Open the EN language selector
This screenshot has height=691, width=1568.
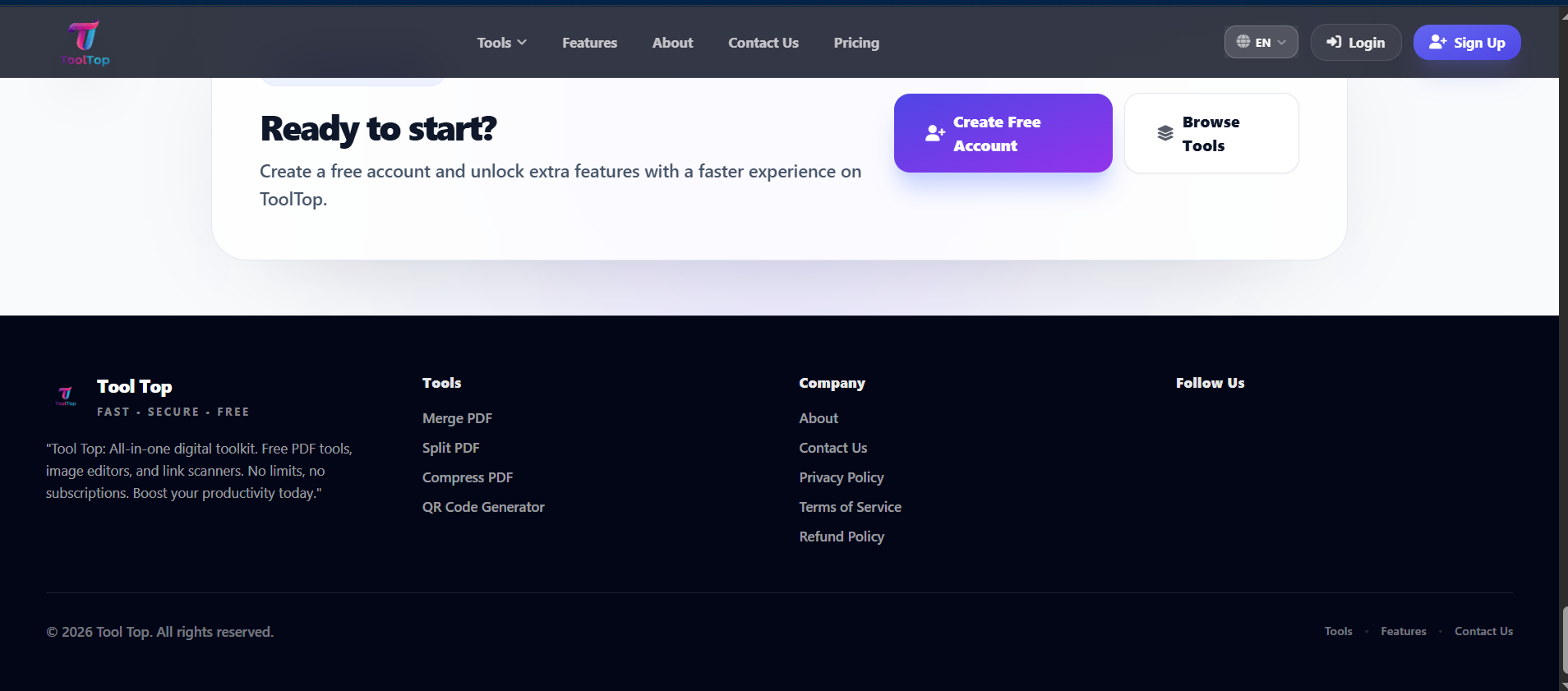pos(1261,42)
